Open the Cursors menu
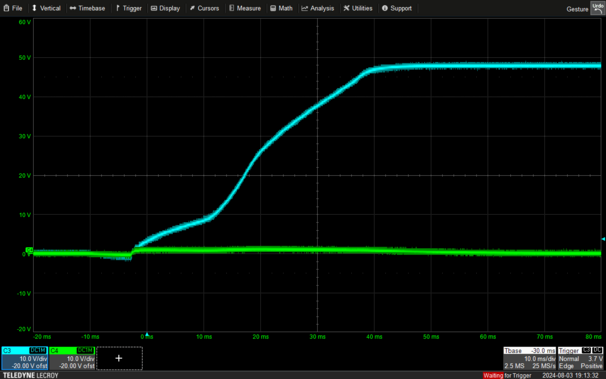The height and width of the screenshot is (379, 606). (204, 8)
